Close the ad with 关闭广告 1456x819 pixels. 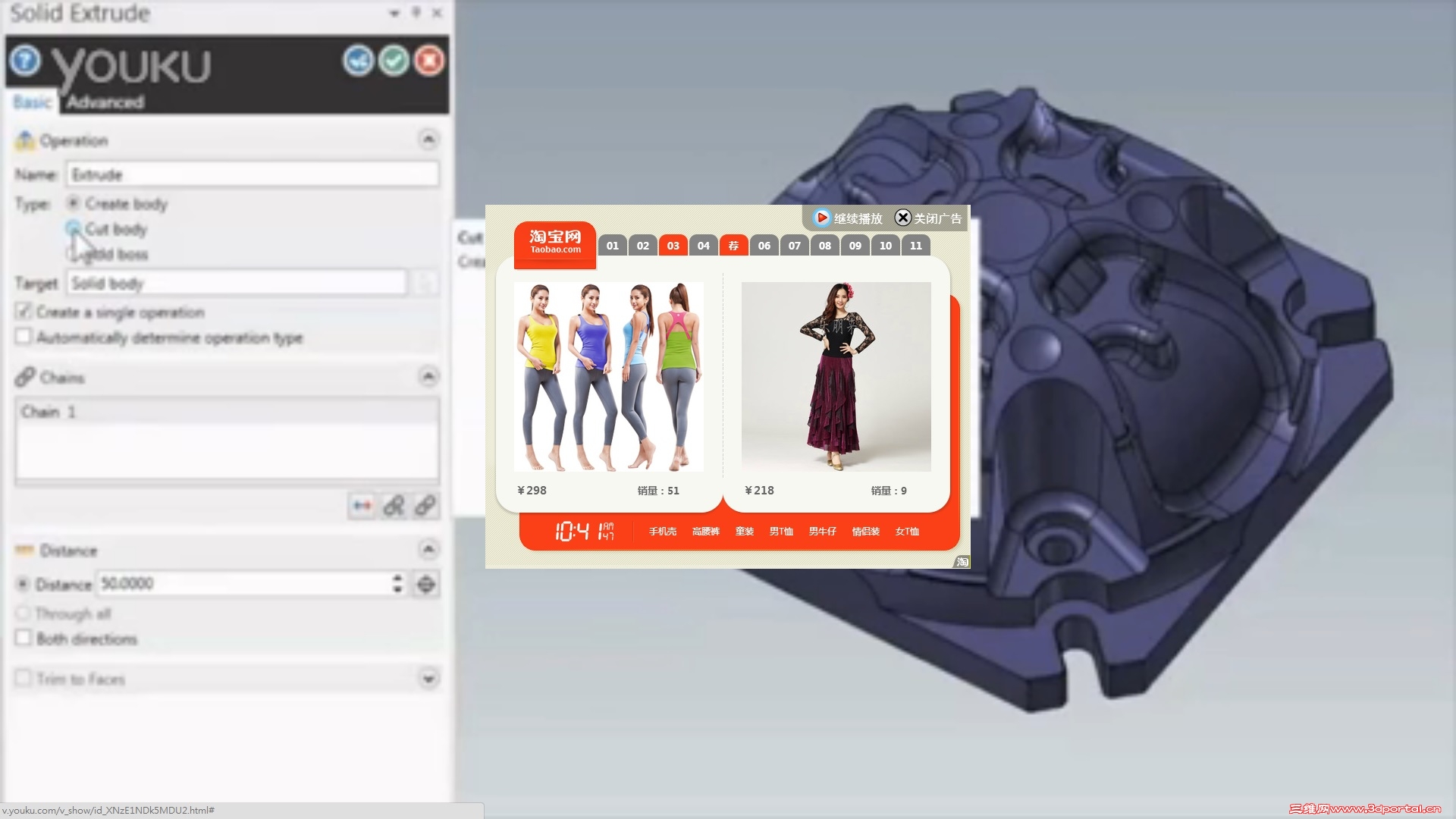[x=928, y=218]
